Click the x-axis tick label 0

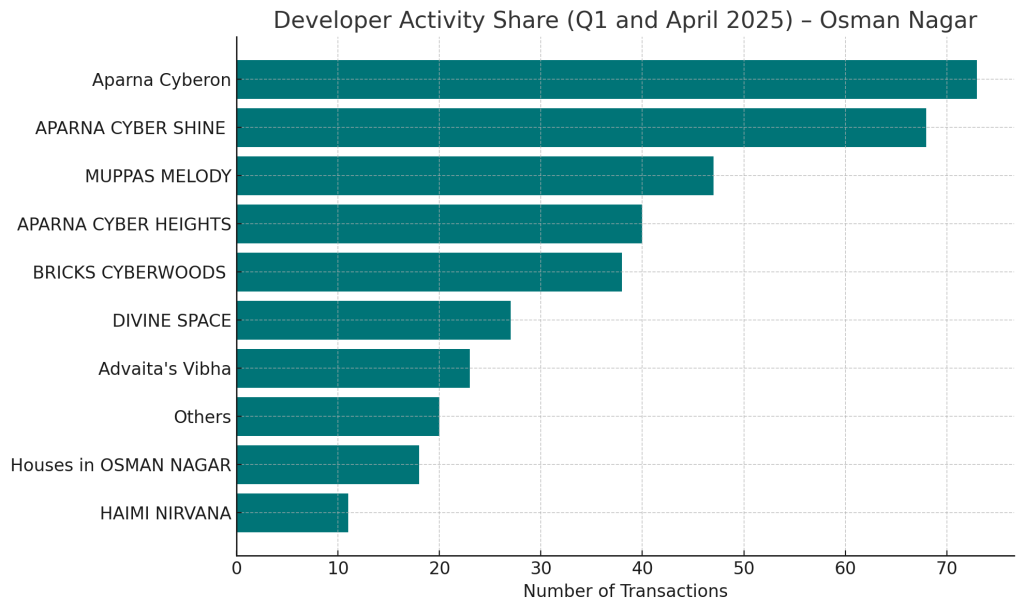(x=236, y=569)
